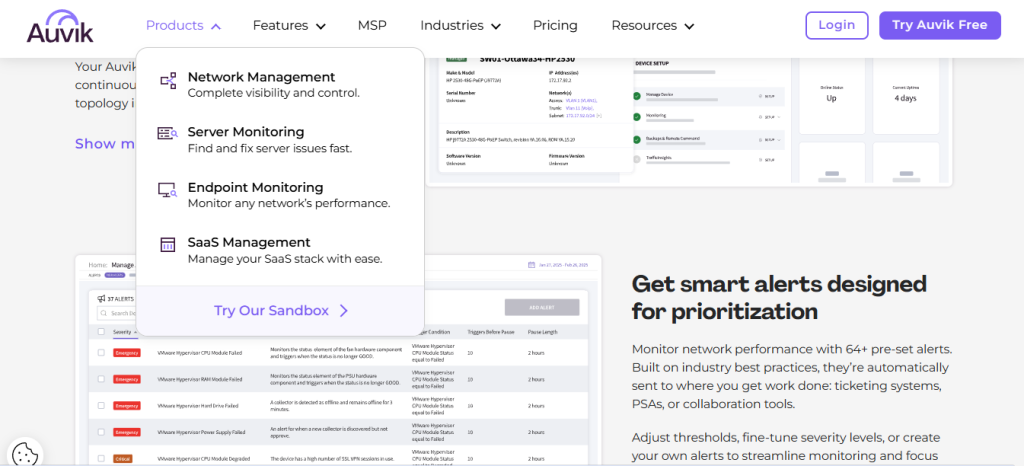
Task: Tick the select-all checkbox in the alerts table header
Action: point(101,332)
